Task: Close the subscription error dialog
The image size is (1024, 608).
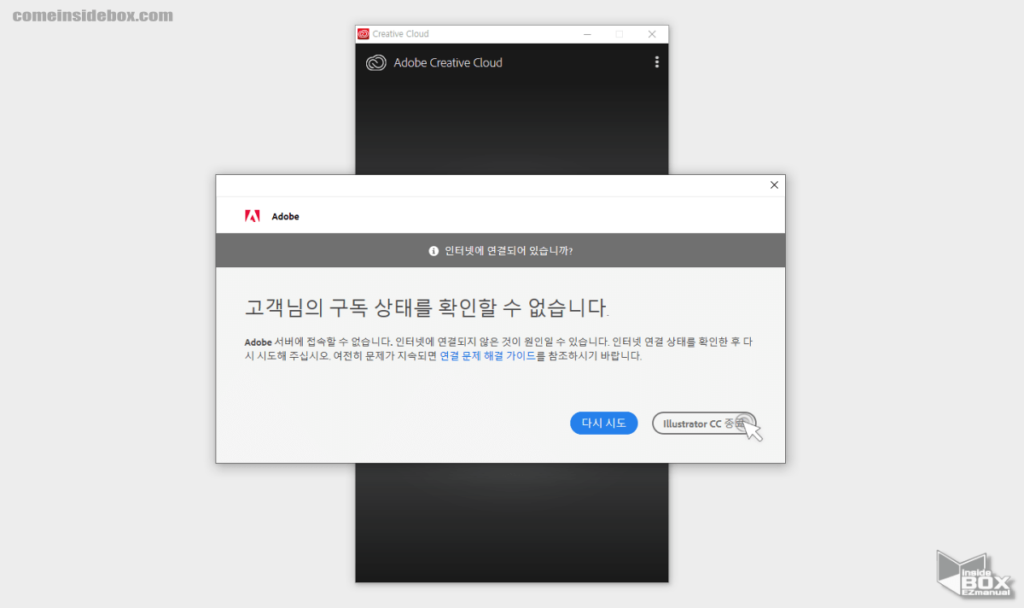Action: pos(773,185)
